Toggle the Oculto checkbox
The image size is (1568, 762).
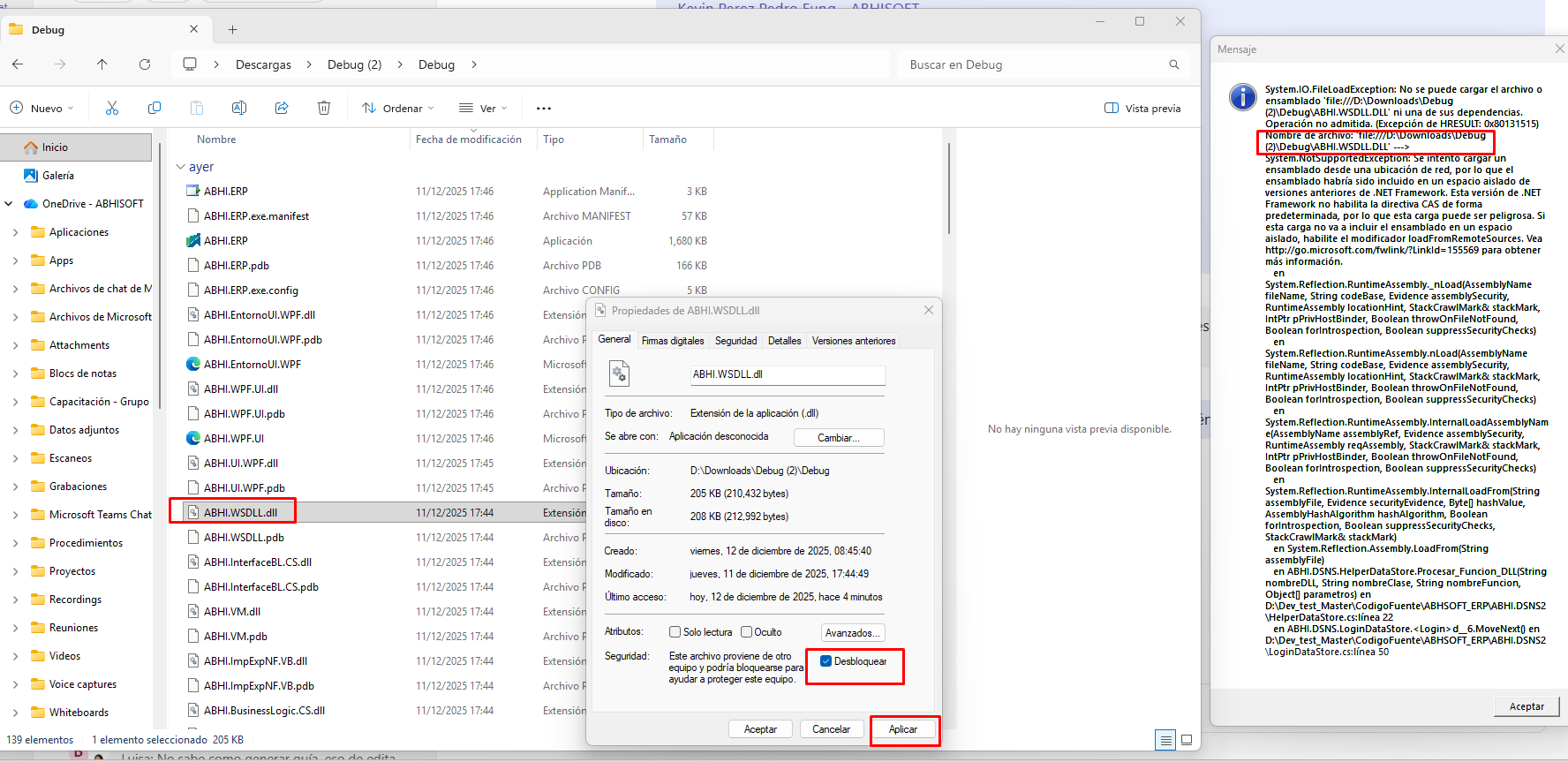pyautogui.click(x=746, y=632)
